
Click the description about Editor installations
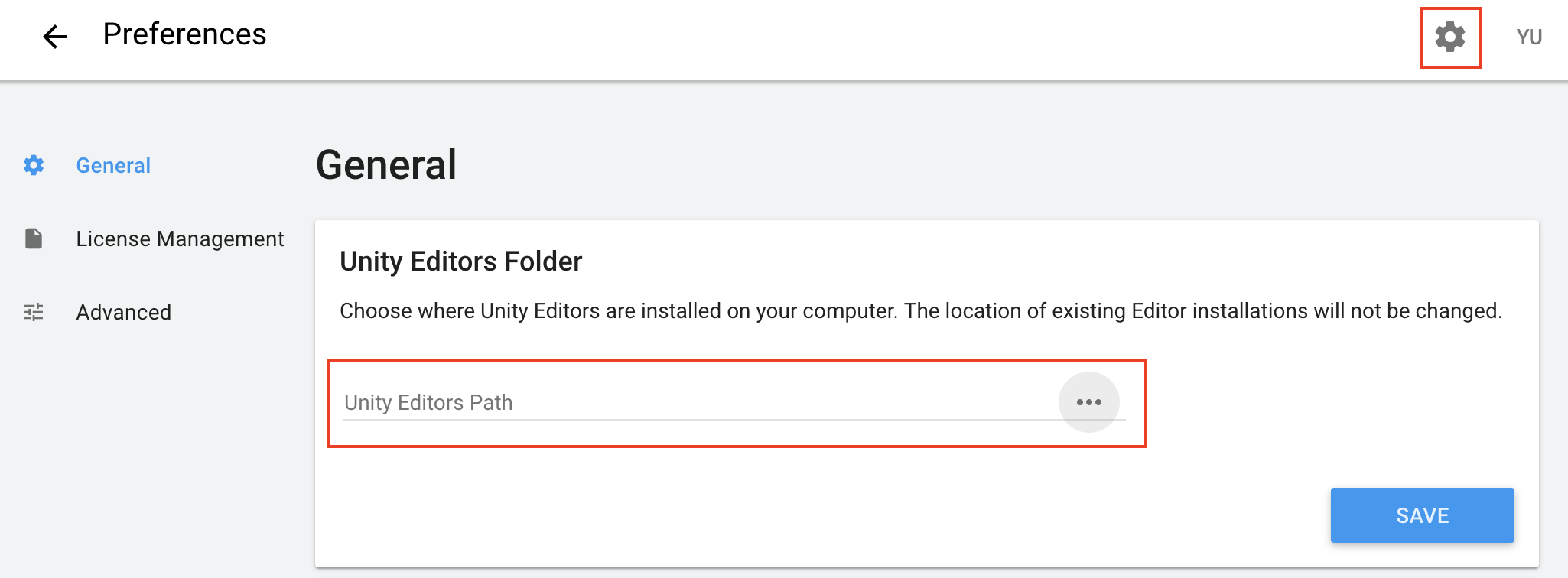921,311
